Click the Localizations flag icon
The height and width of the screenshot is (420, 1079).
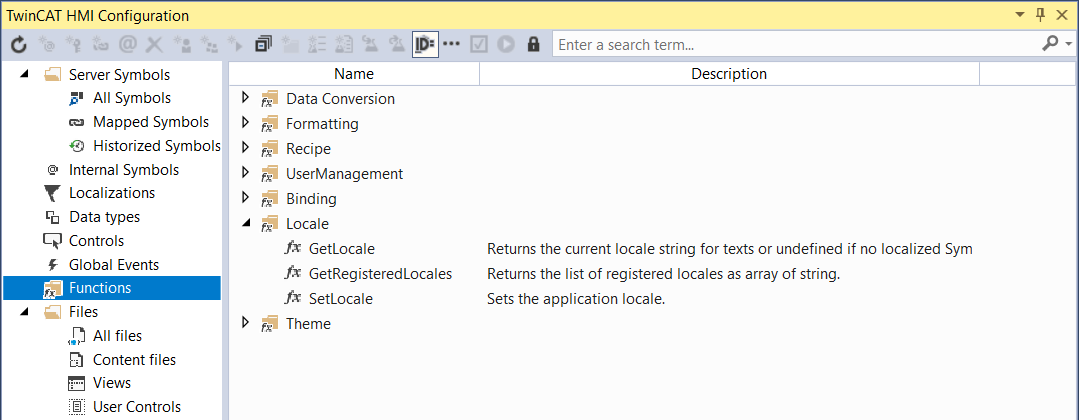point(52,194)
